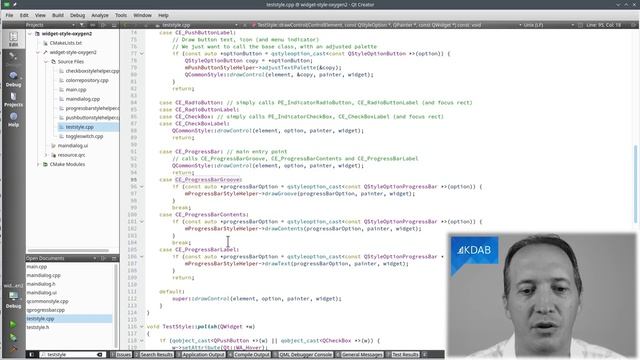Expand the resource.qrc node

(x=46, y=155)
